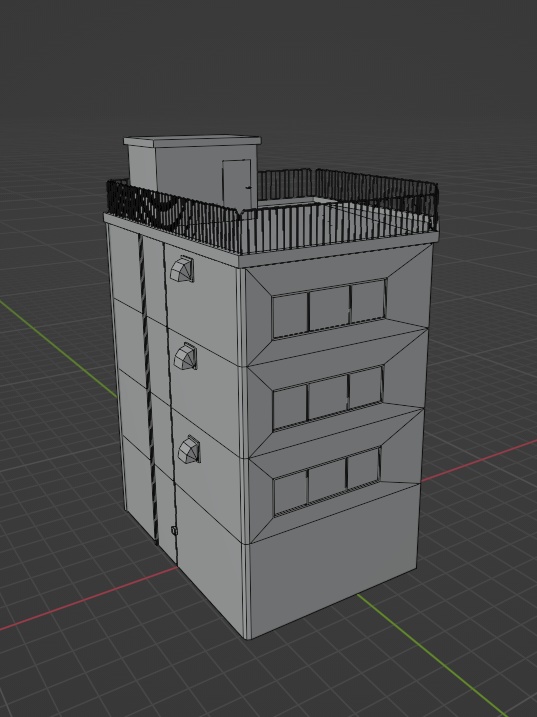Select the twisted cable running down side wall
Image resolution: width=537 pixels, height=717 pixels.
(x=148, y=389)
